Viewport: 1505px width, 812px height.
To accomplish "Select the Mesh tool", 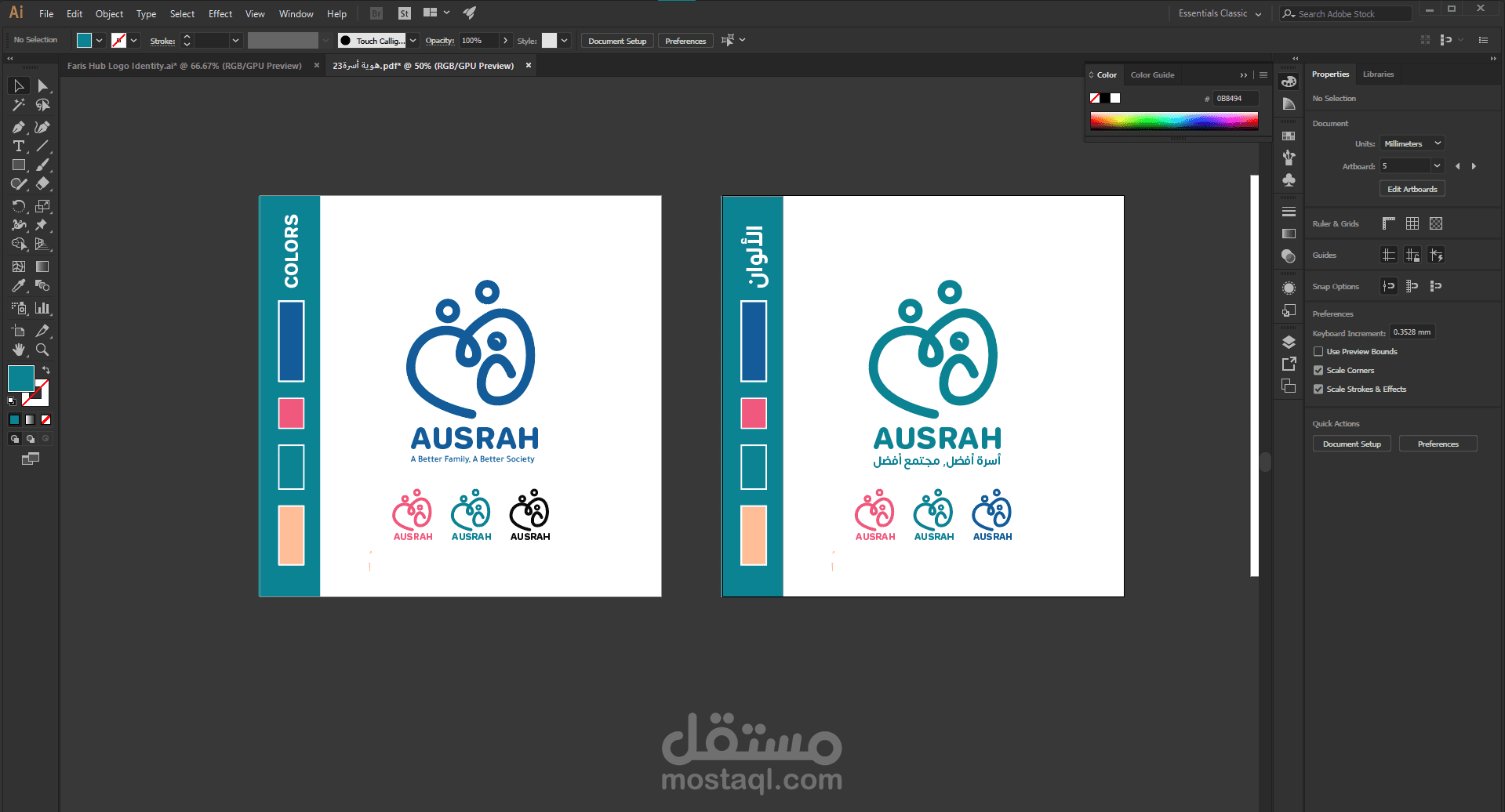I will [19, 266].
